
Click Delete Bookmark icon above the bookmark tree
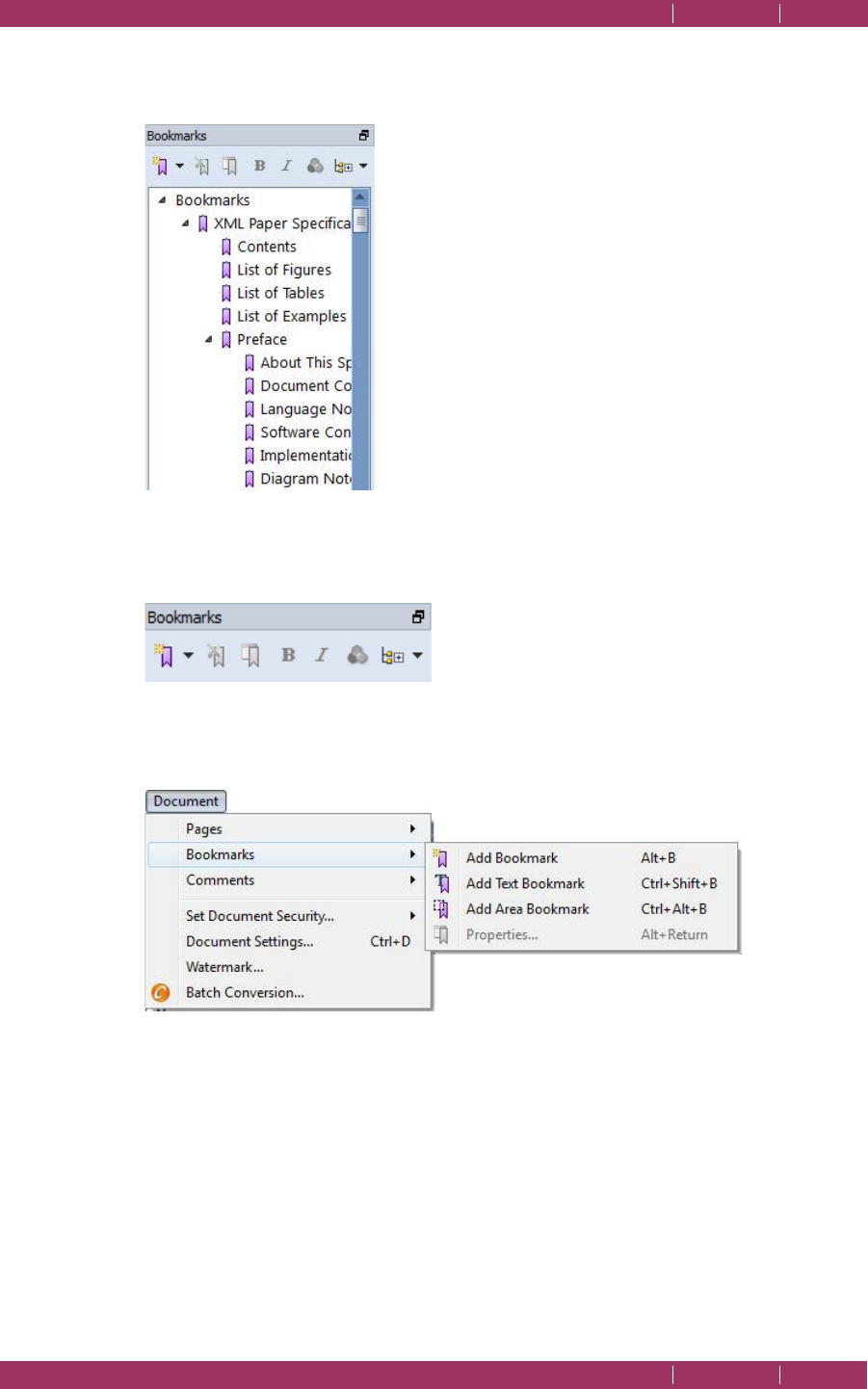coord(201,166)
